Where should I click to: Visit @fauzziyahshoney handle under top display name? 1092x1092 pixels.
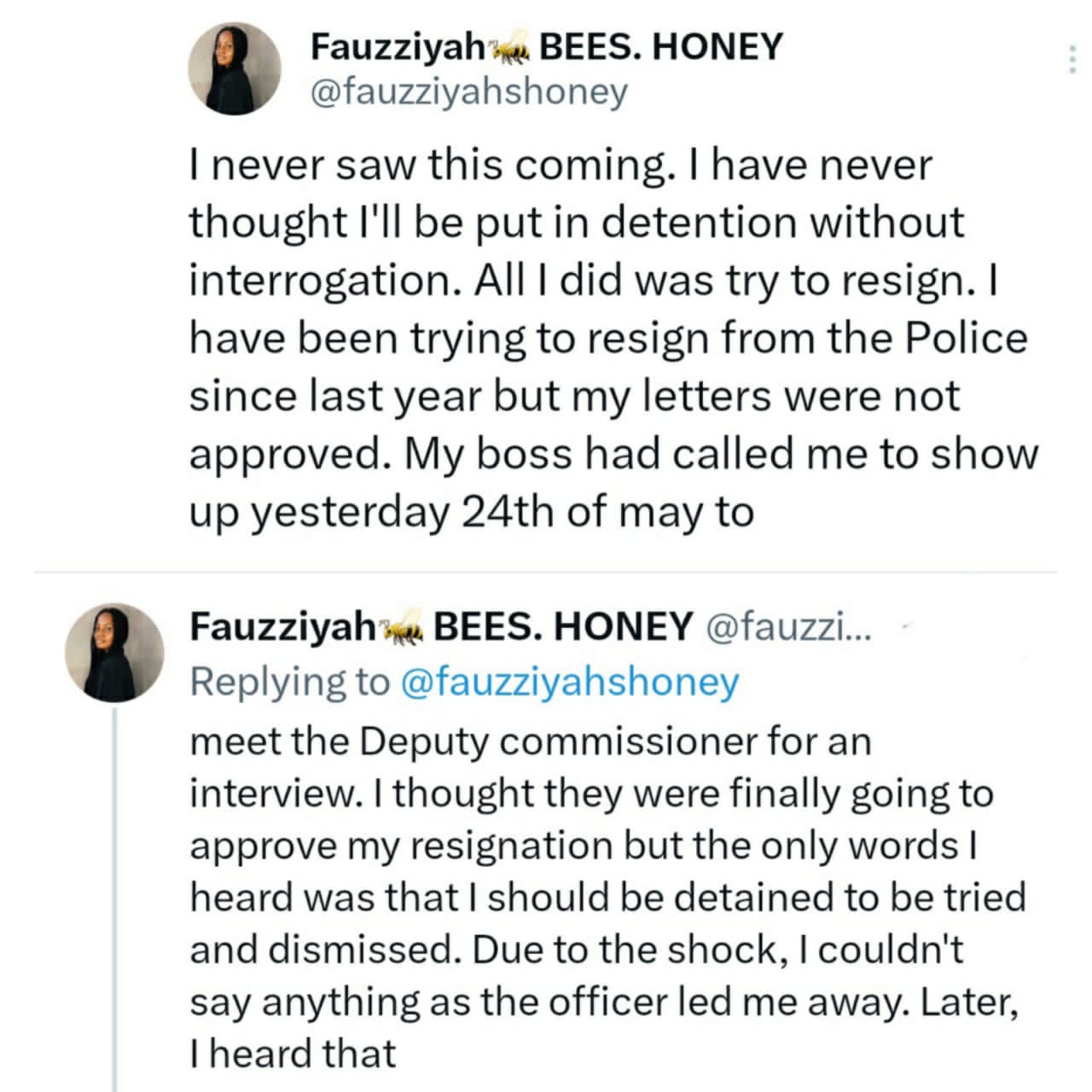tap(468, 91)
